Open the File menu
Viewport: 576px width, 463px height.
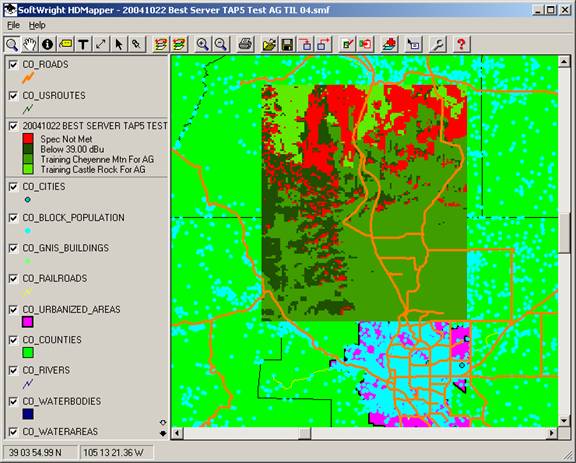[14, 25]
